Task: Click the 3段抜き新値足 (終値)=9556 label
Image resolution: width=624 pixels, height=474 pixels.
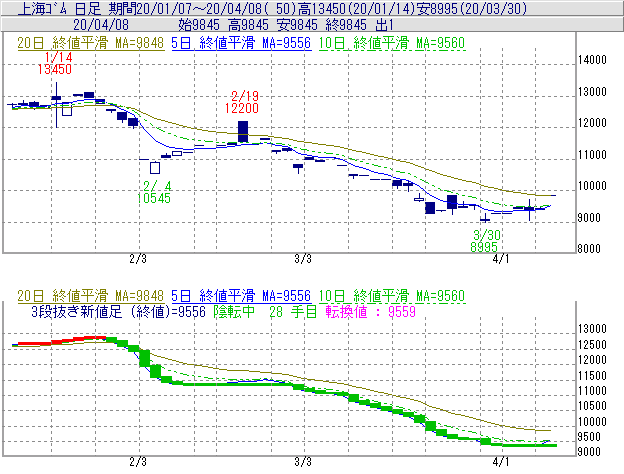Action: [x=118, y=311]
